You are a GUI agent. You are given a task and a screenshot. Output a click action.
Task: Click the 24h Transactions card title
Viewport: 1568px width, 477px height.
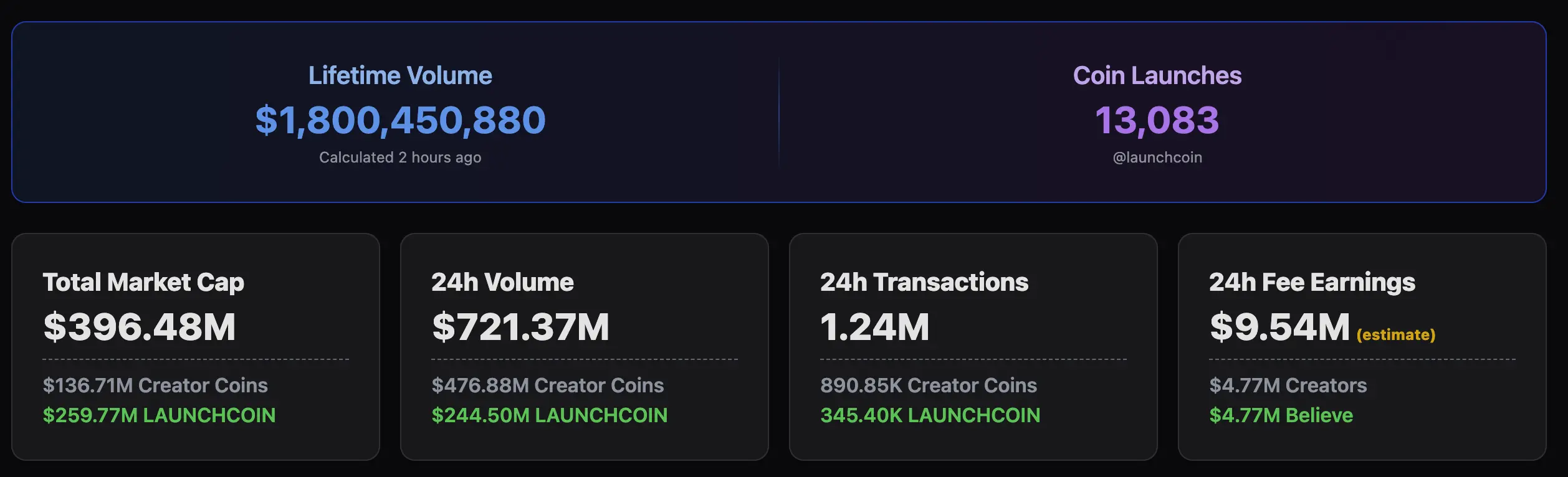point(924,282)
